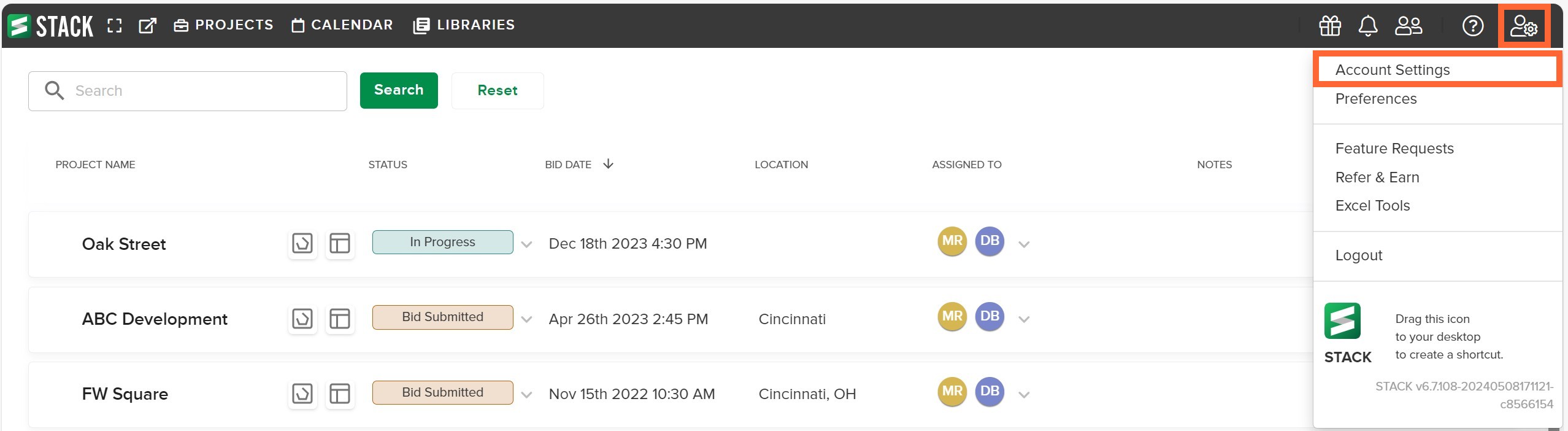
Task: Open the notifications bell
Action: (x=1368, y=26)
